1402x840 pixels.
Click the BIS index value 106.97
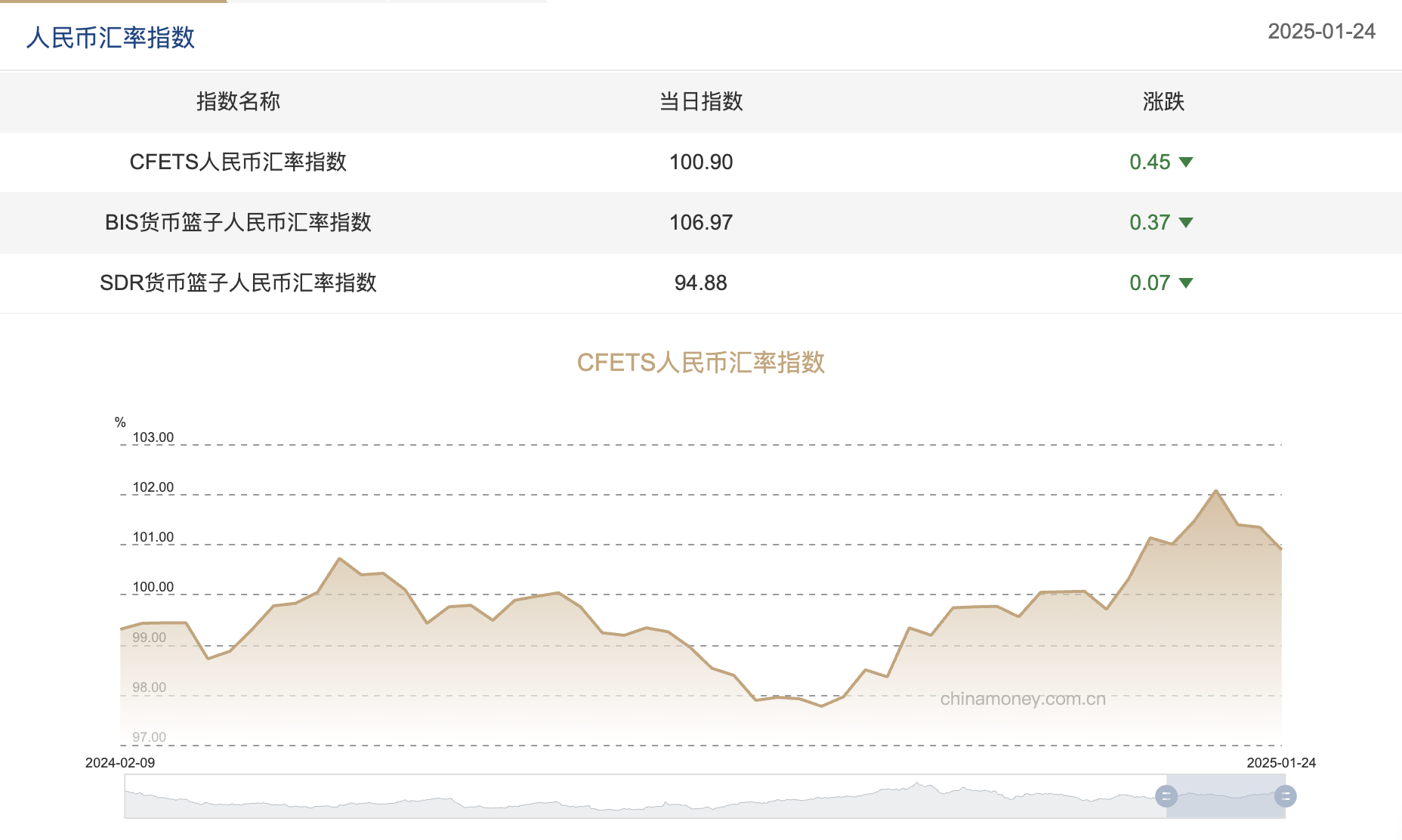[701, 222]
